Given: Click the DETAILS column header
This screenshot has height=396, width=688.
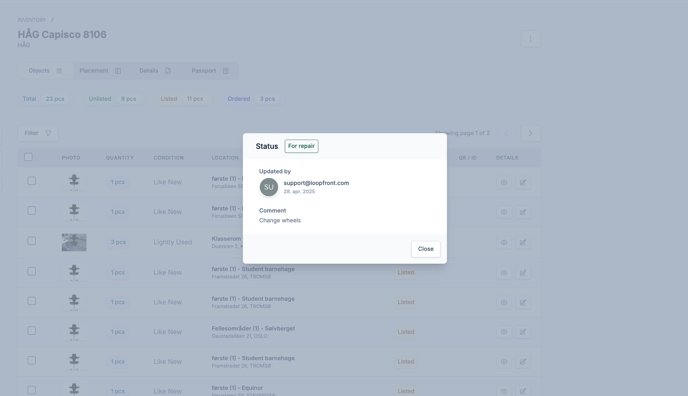Looking at the screenshot, I should 507,158.
